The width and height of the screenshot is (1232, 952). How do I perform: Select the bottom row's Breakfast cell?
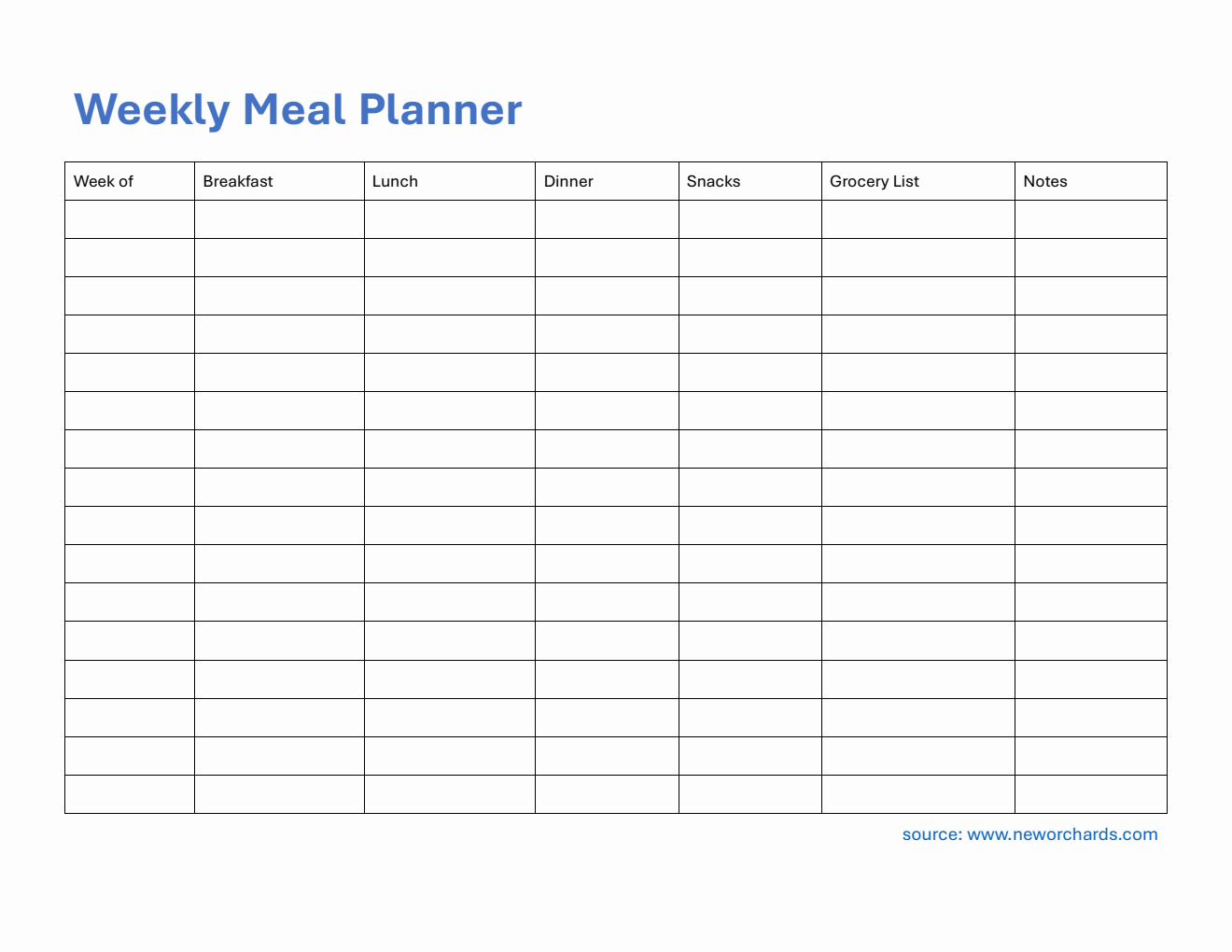coord(279,794)
